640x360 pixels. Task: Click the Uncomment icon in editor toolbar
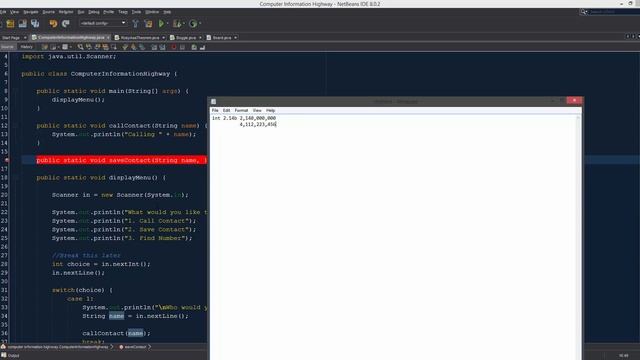202,47
